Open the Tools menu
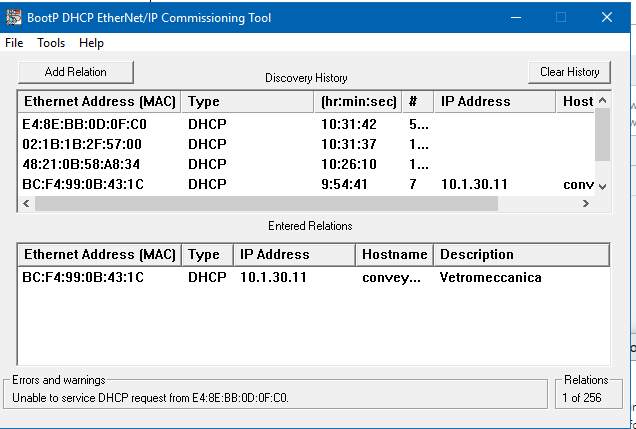This screenshot has height=429, width=636. (51, 43)
